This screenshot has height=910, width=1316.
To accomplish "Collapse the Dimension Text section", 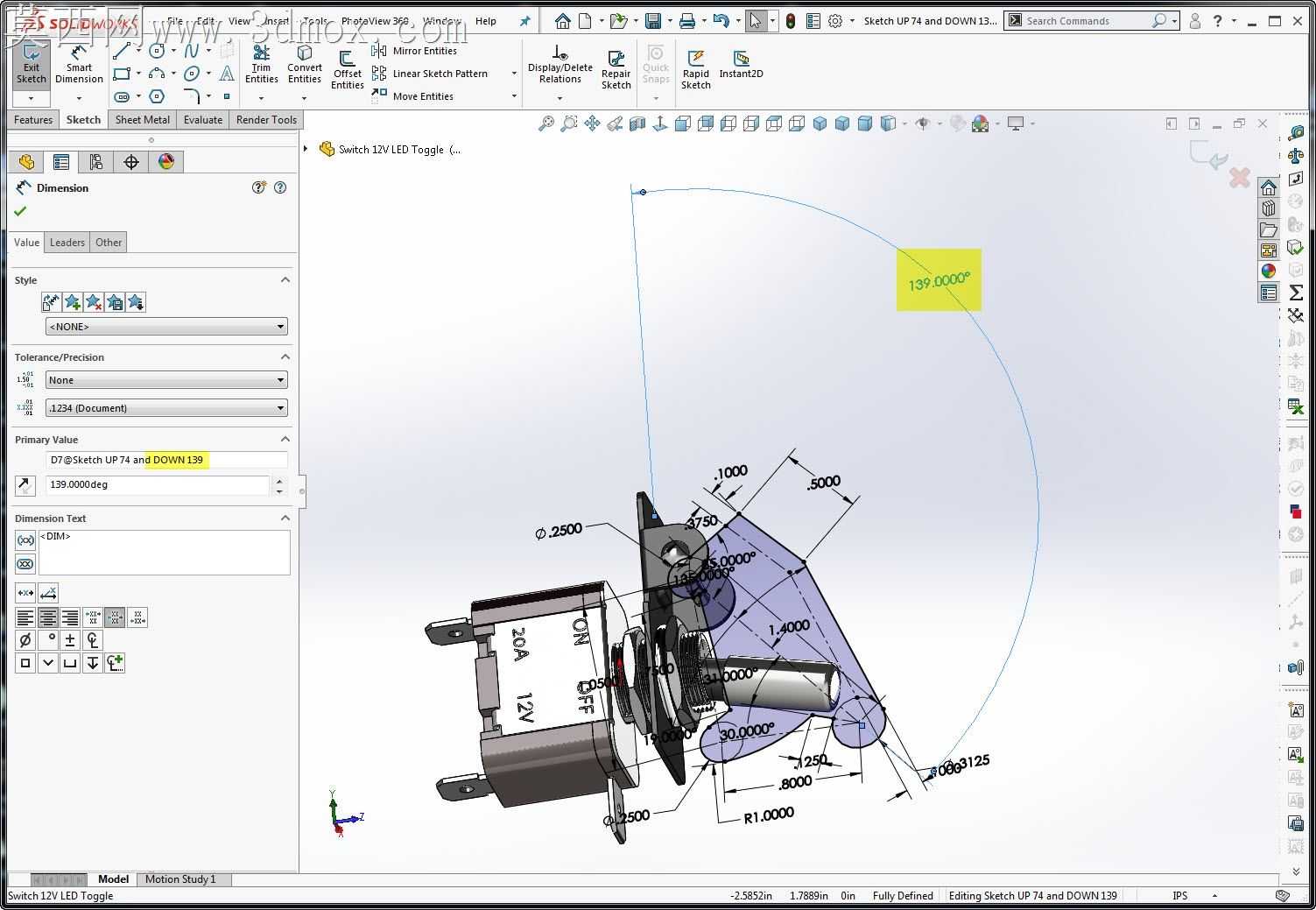I will (x=285, y=518).
